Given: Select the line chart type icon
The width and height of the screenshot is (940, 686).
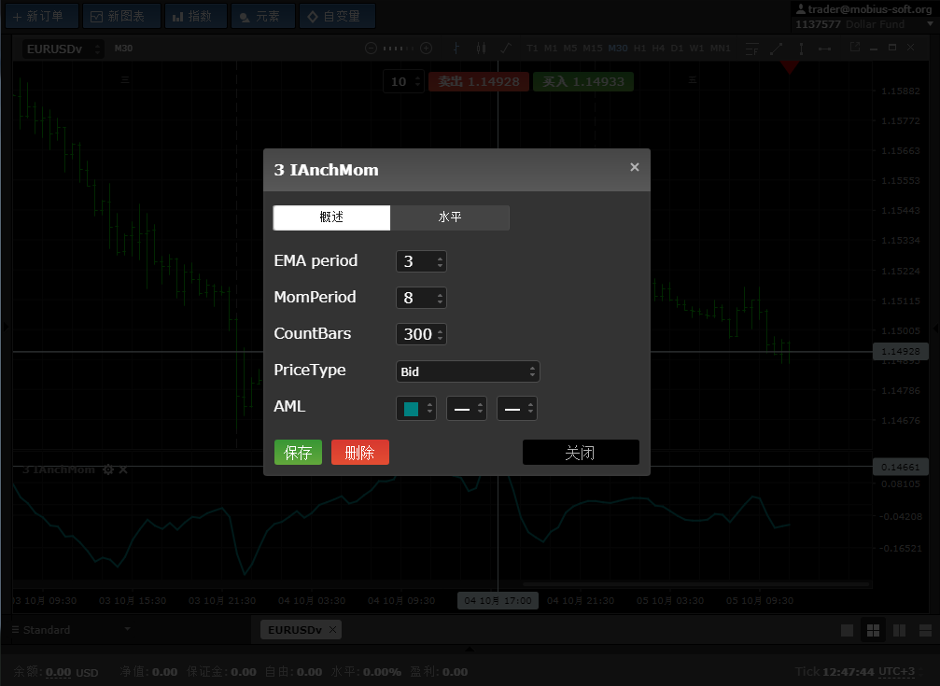Looking at the screenshot, I should tap(506, 48).
